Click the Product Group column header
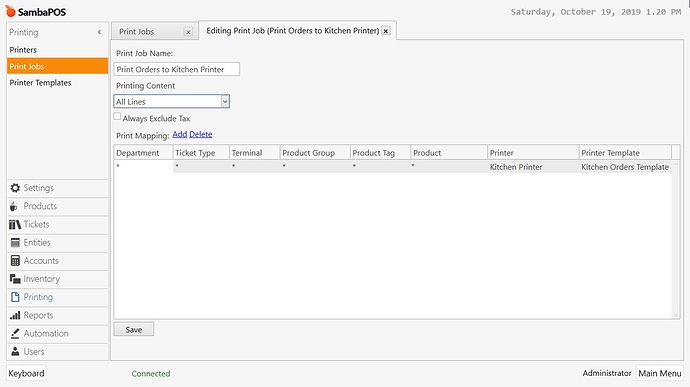Screen dimensions: 690x387 click(x=315, y=153)
